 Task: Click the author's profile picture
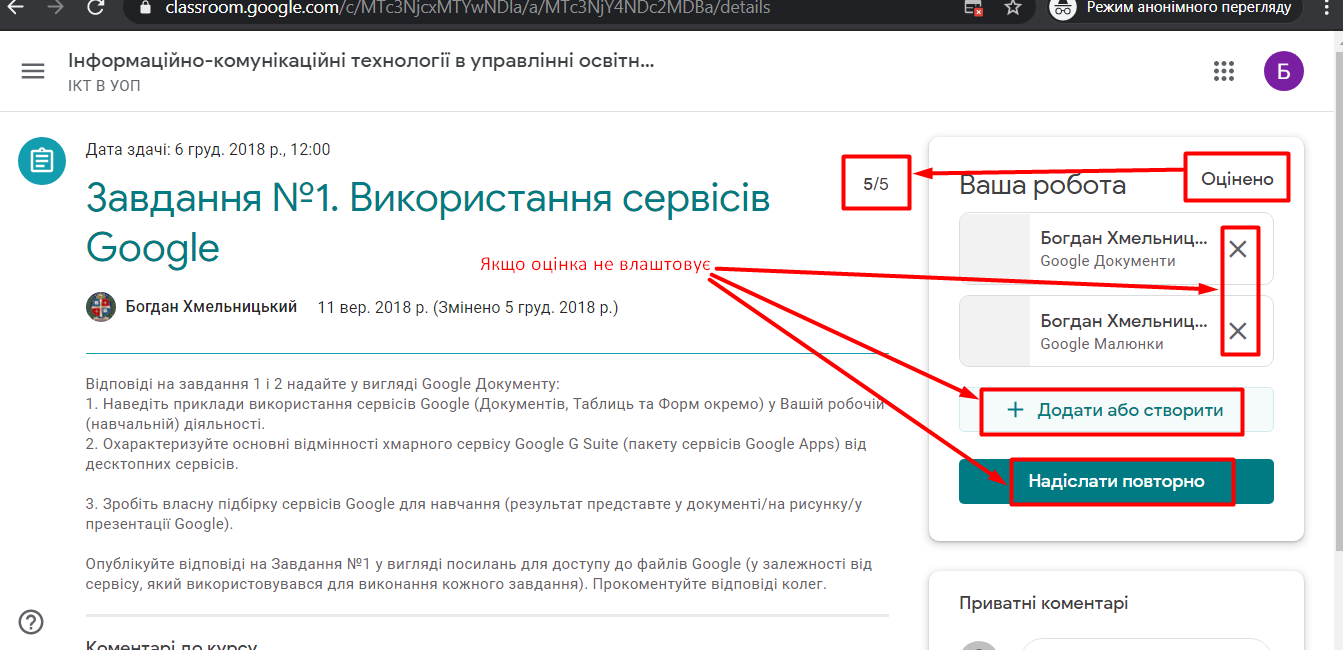click(101, 307)
